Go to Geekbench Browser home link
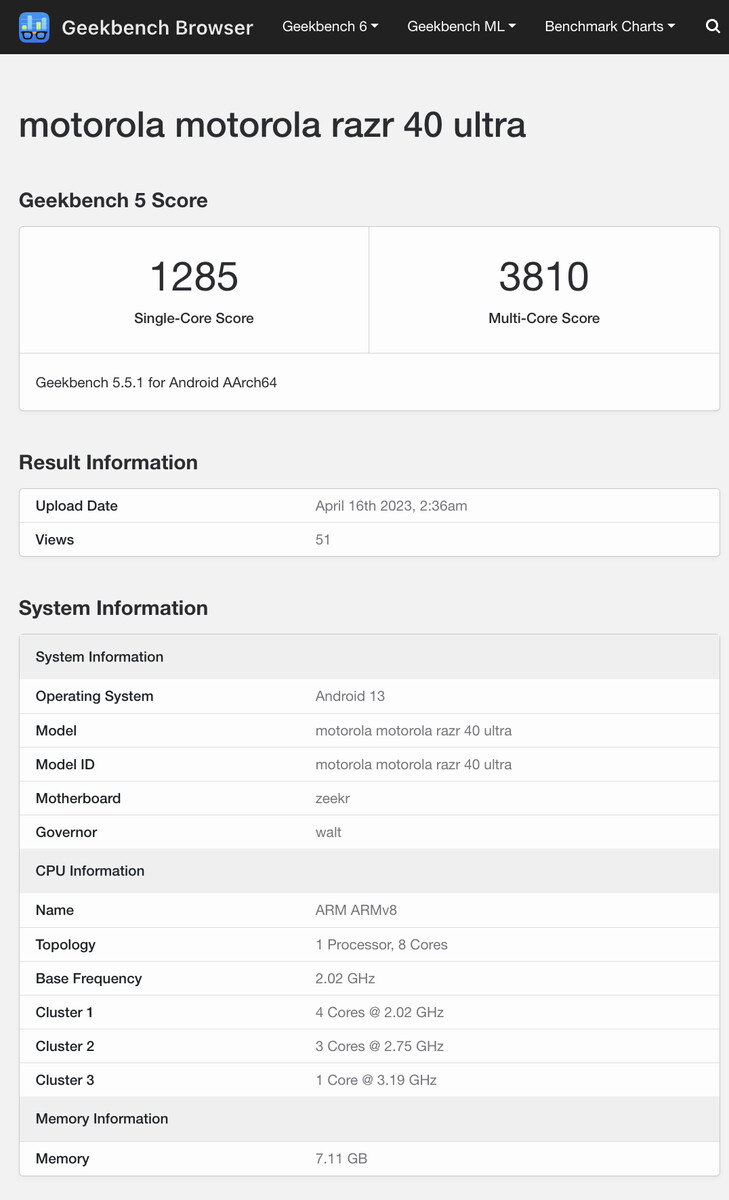The width and height of the screenshot is (729, 1200). point(157,27)
